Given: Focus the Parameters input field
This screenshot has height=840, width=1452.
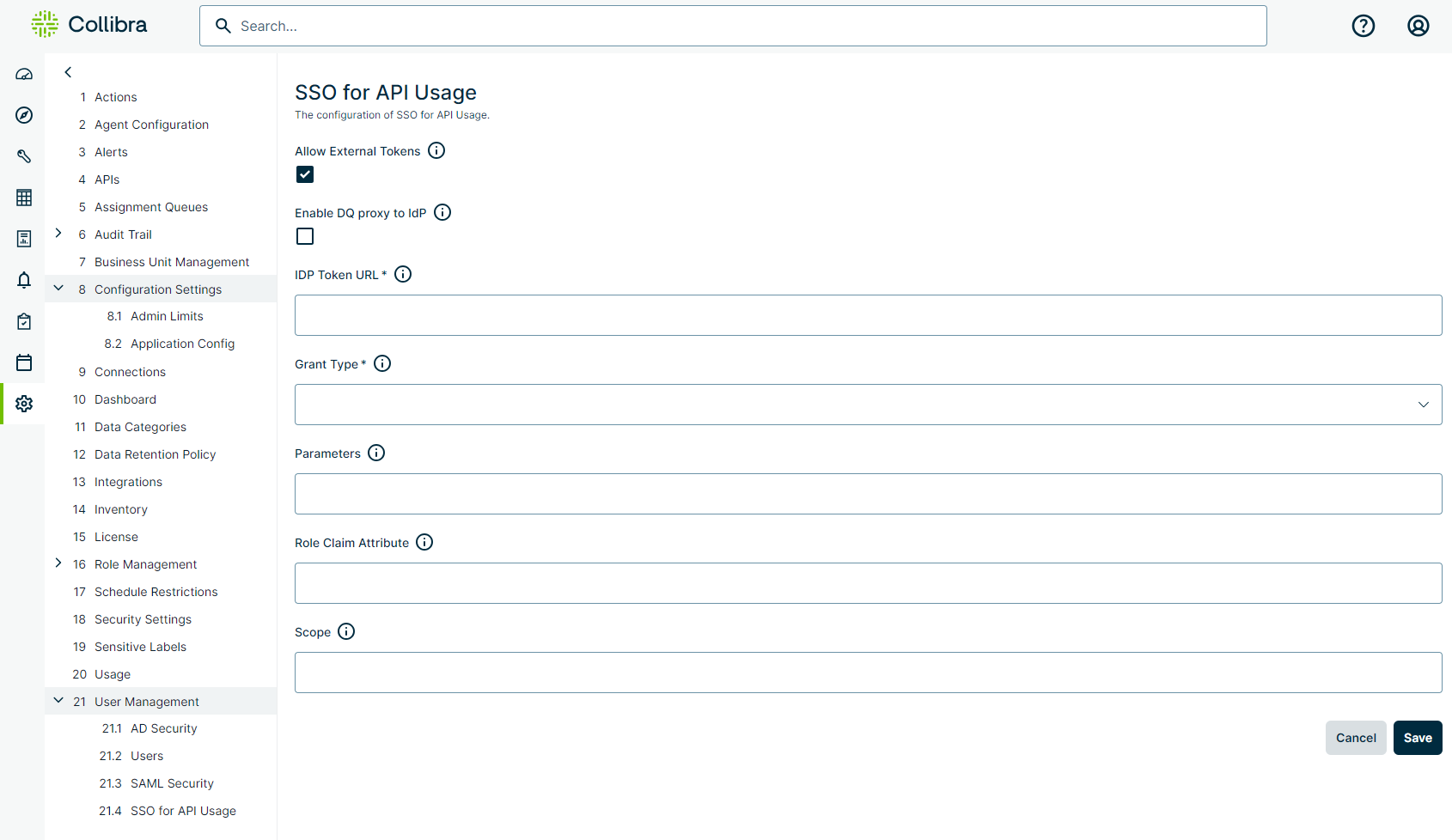Looking at the screenshot, I should 868,494.
